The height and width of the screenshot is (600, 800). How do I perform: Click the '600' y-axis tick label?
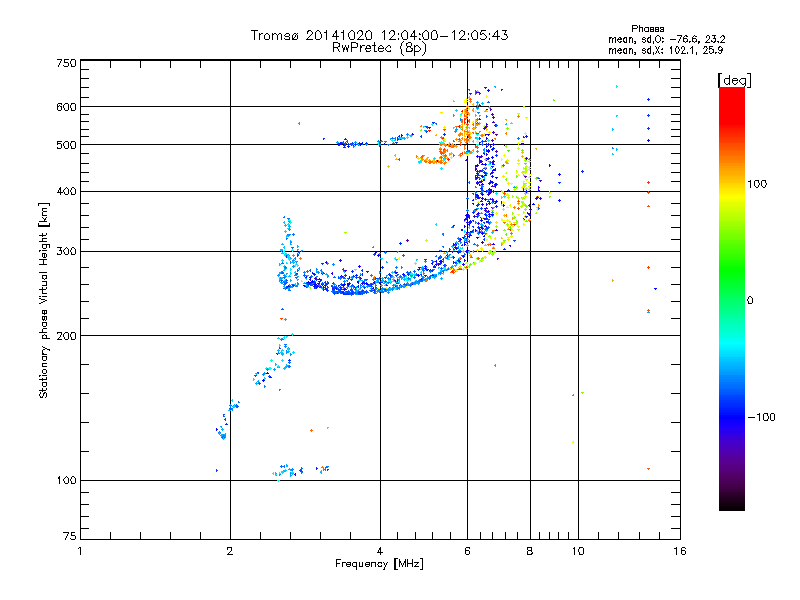pos(66,107)
